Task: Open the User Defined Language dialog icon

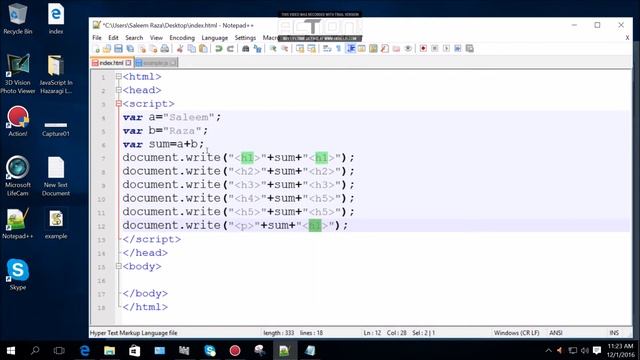Action: pos(362,49)
